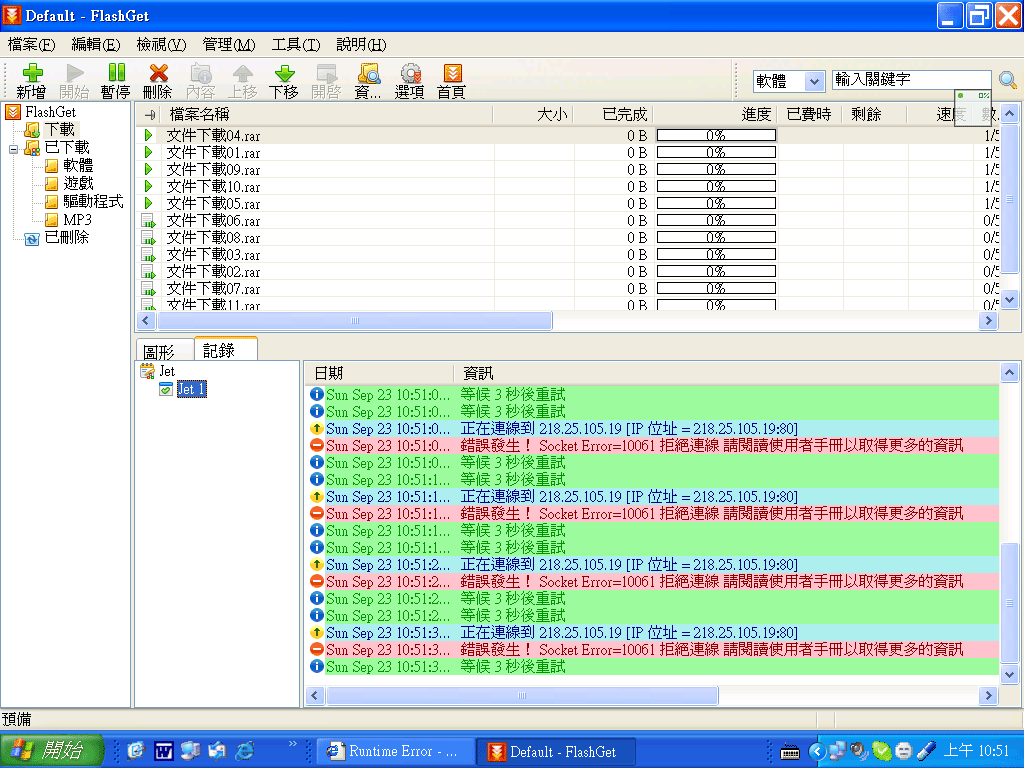Click the Jet calendar icon in the log tree
Screen dimensions: 1024x768
tap(148, 372)
